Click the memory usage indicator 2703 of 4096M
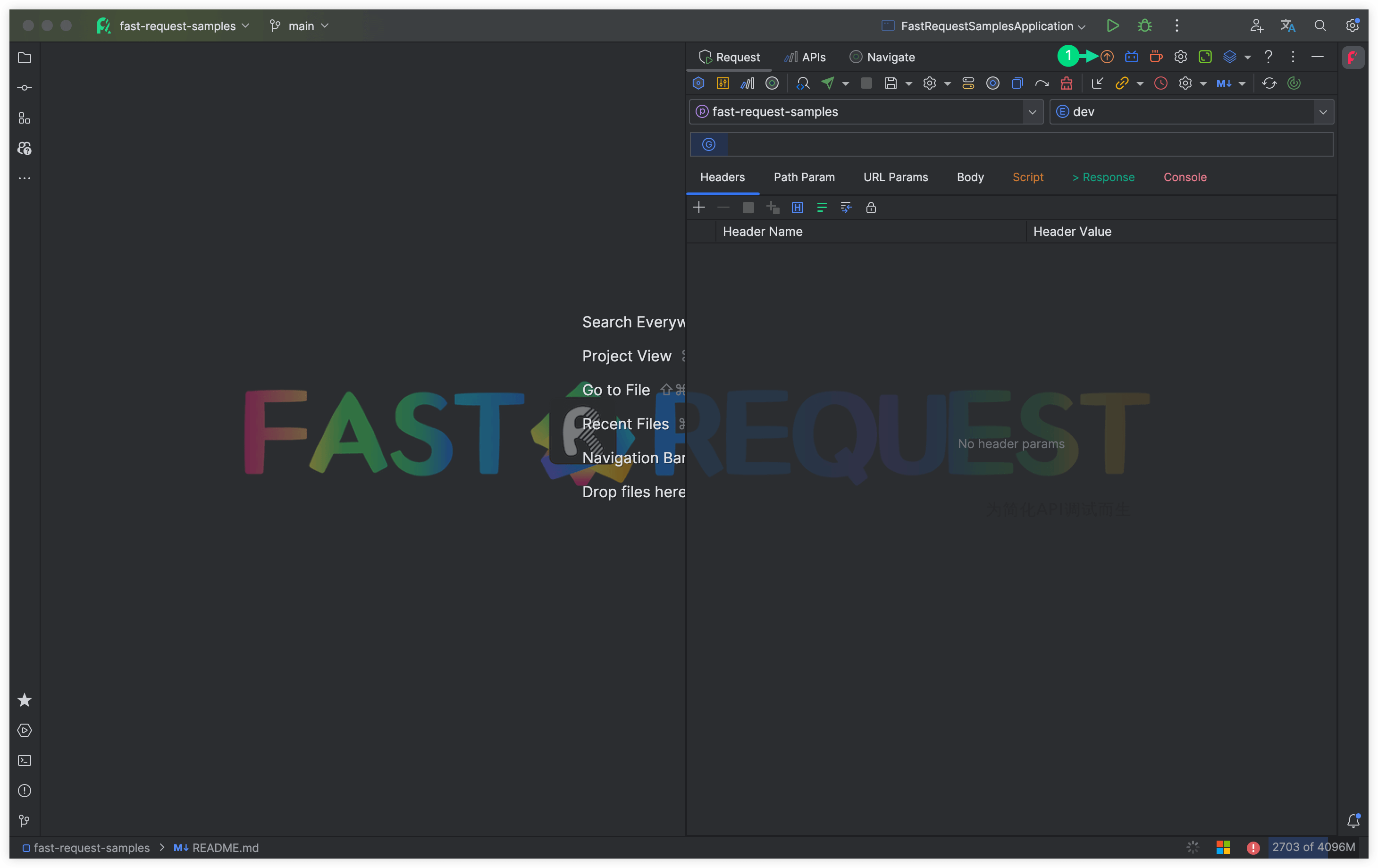 click(1313, 847)
